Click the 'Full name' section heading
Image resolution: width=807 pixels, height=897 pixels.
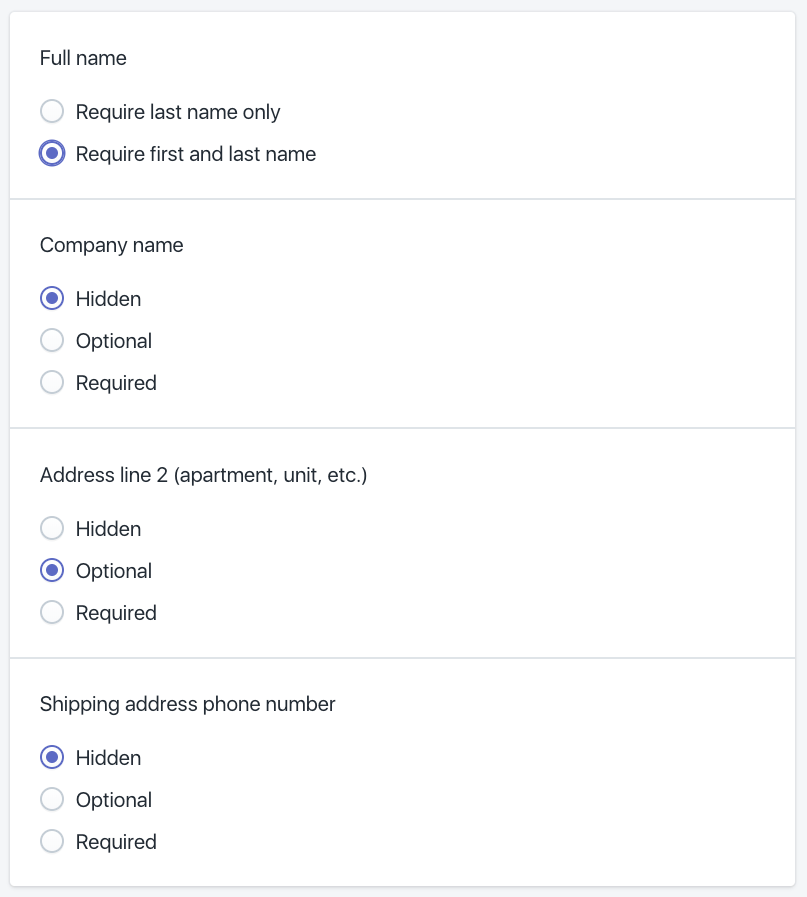pyautogui.click(x=83, y=58)
